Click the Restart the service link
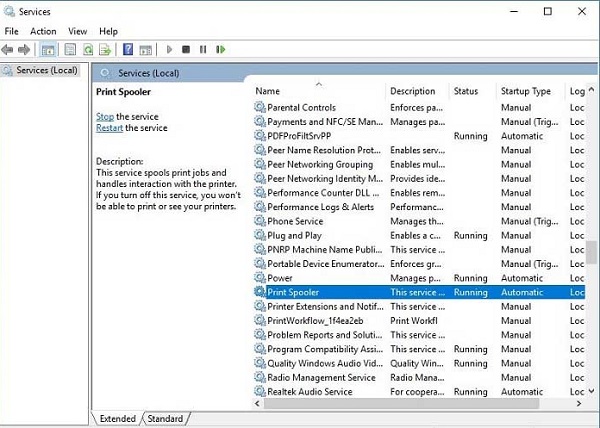 tap(109, 128)
